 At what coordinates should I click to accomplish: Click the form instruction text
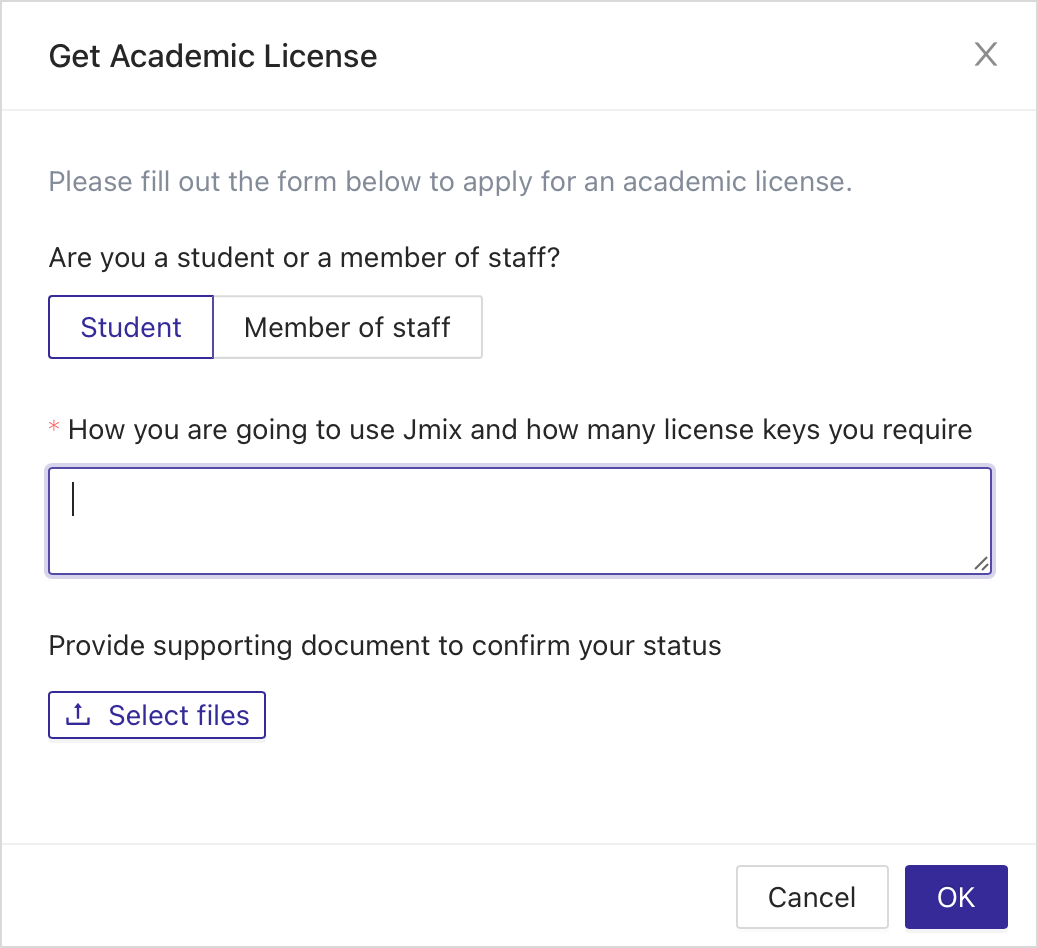pos(450,181)
